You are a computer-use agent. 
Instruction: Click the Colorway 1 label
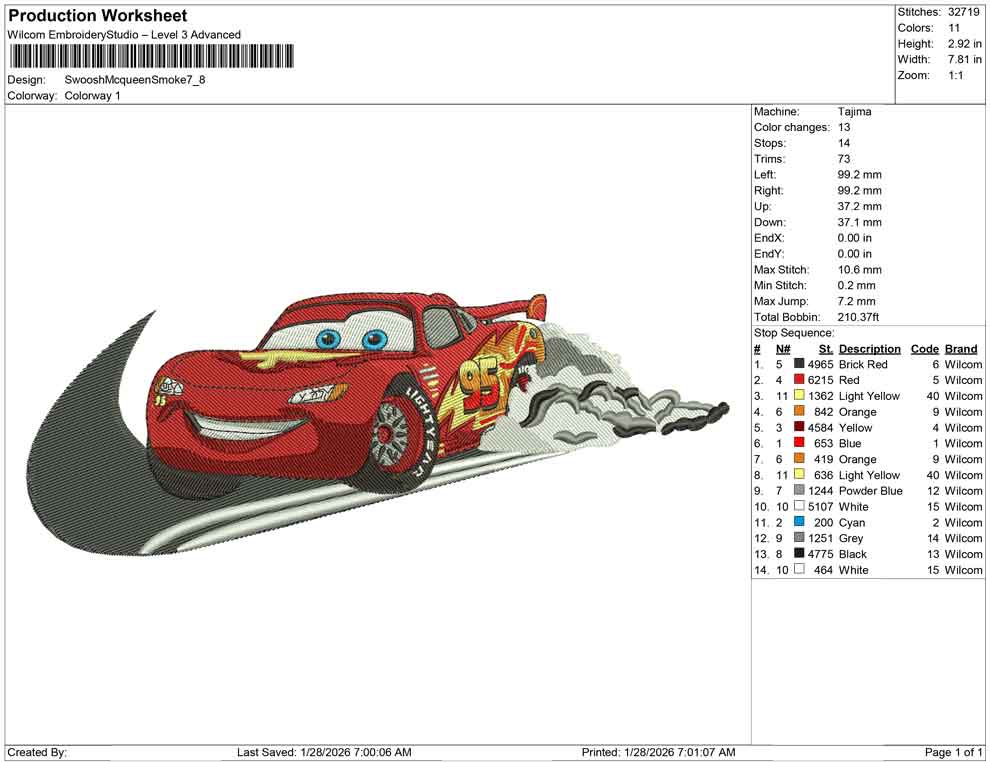point(91,95)
